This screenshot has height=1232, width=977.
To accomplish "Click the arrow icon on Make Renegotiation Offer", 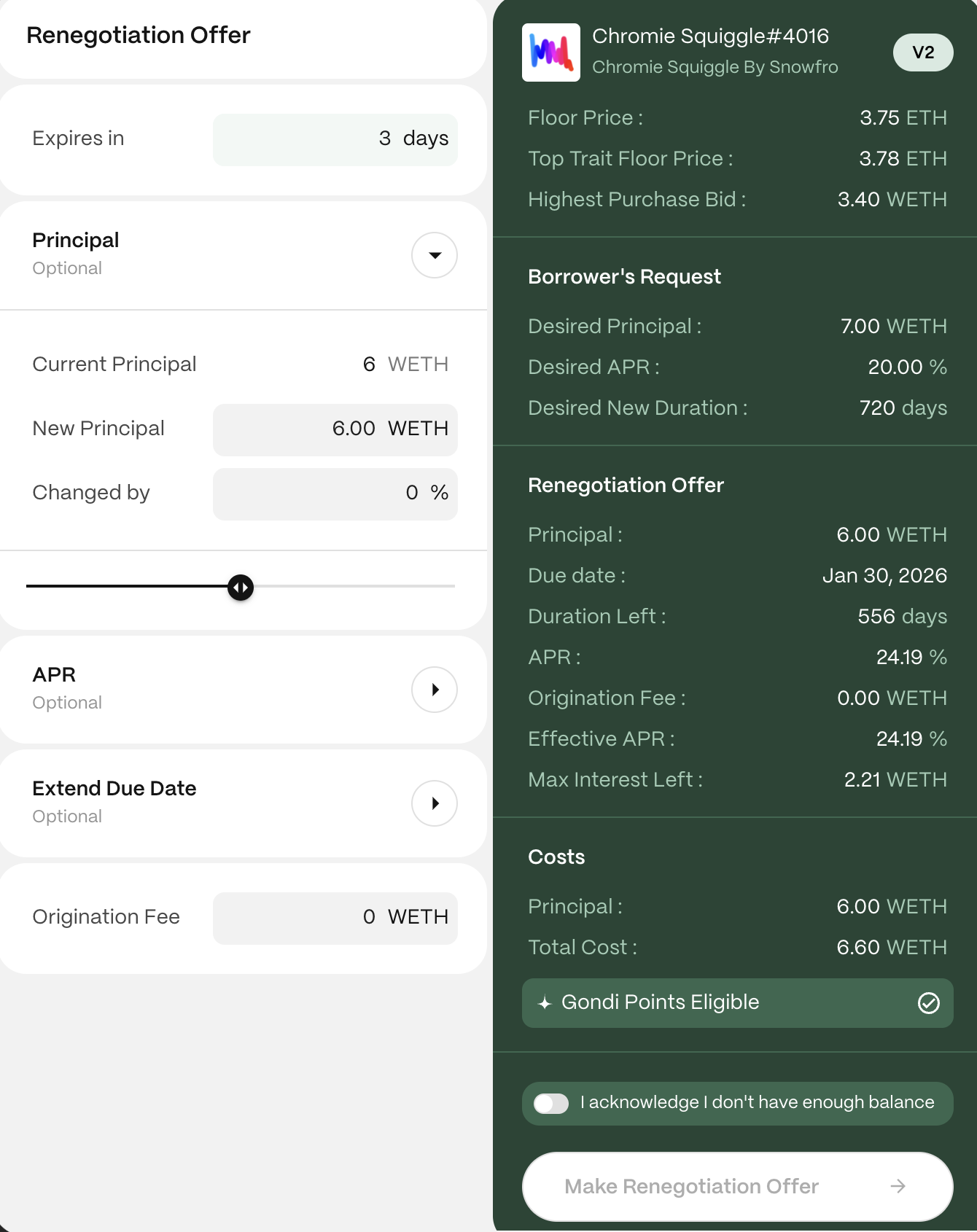I will 898,1187.
